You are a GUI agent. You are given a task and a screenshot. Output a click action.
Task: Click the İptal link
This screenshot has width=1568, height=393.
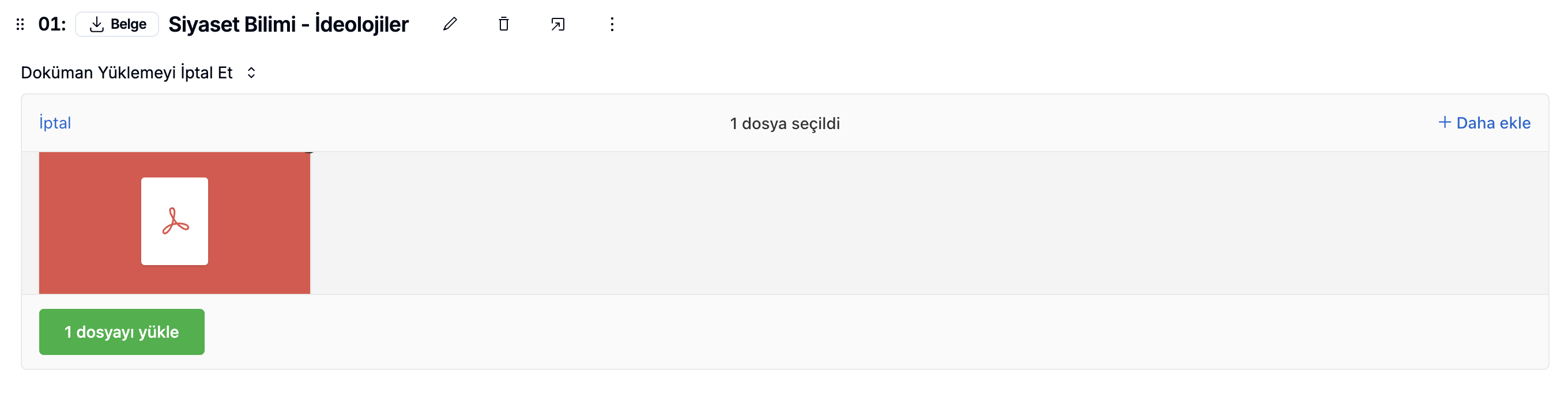55,123
